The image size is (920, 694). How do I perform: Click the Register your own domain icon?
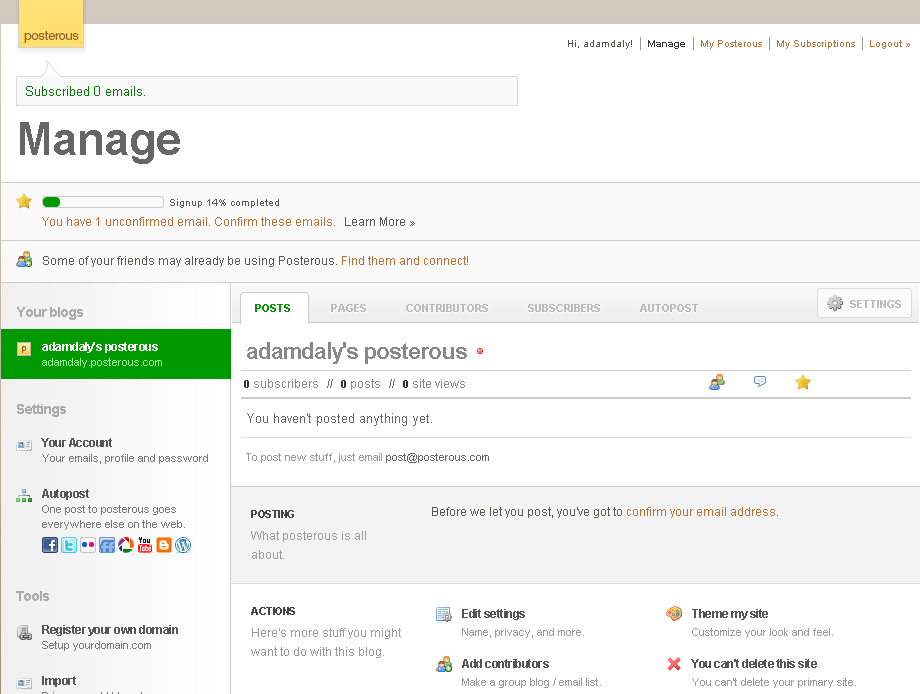pyautogui.click(x=24, y=633)
